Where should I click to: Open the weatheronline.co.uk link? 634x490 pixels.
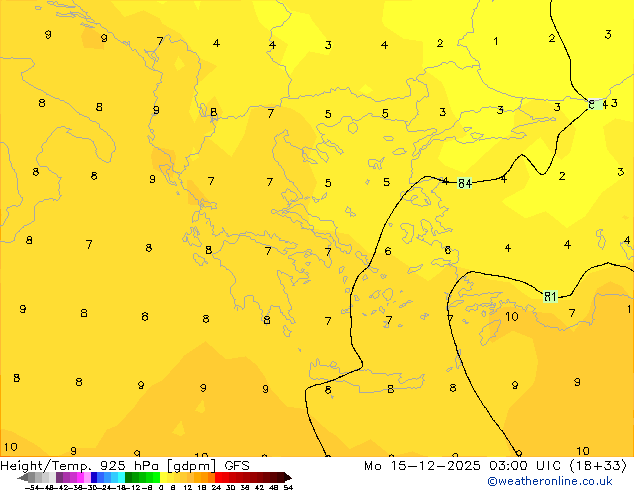pos(550,481)
